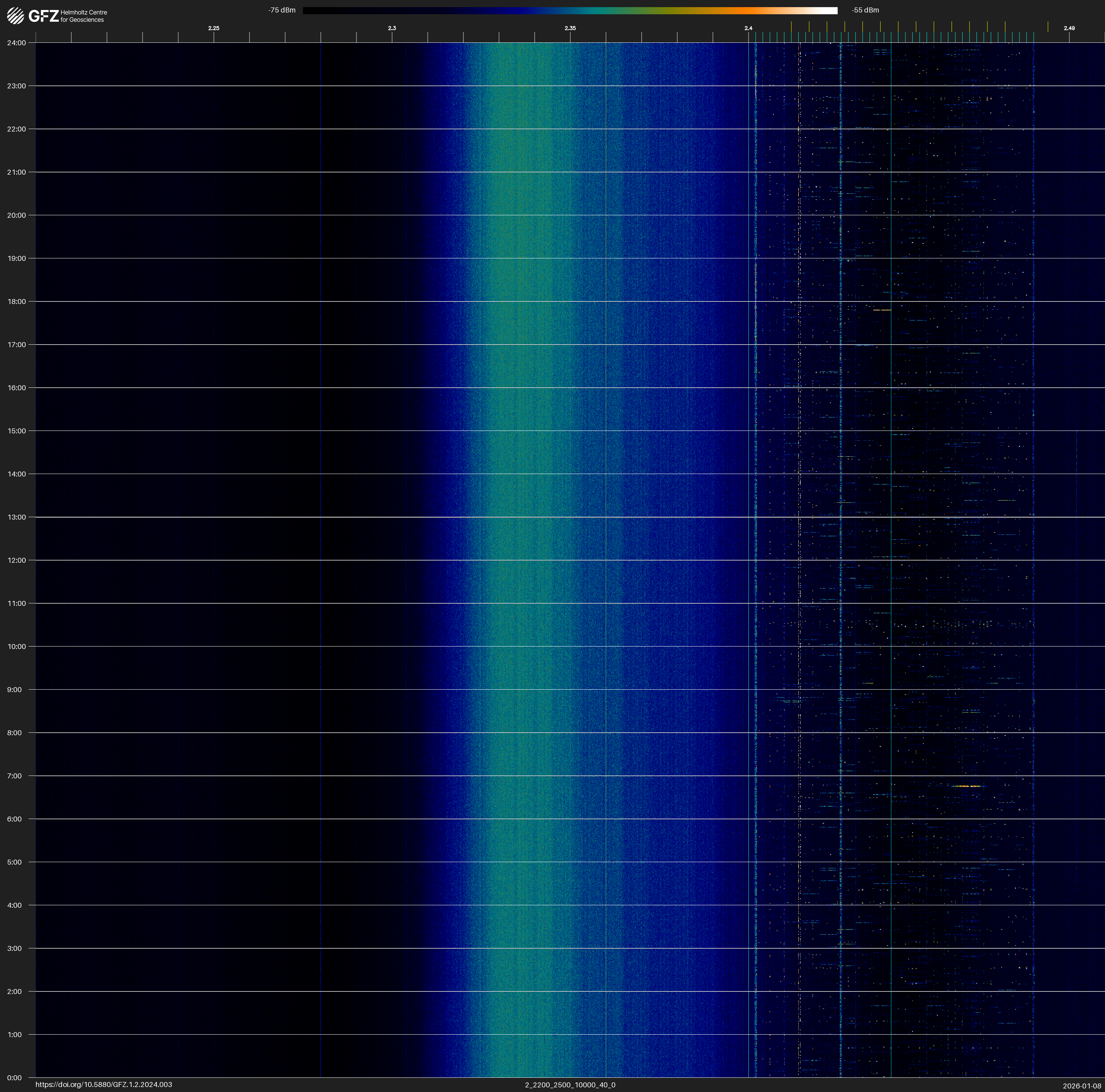The width and height of the screenshot is (1105, 1092).
Task: Click the 2.49 frequency axis label
Action: click(x=1069, y=28)
